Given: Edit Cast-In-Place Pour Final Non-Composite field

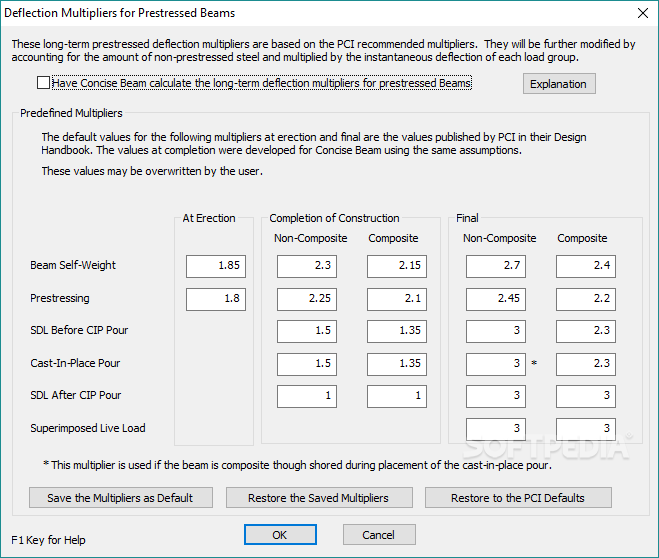Looking at the screenshot, I should pyautogui.click(x=496, y=364).
